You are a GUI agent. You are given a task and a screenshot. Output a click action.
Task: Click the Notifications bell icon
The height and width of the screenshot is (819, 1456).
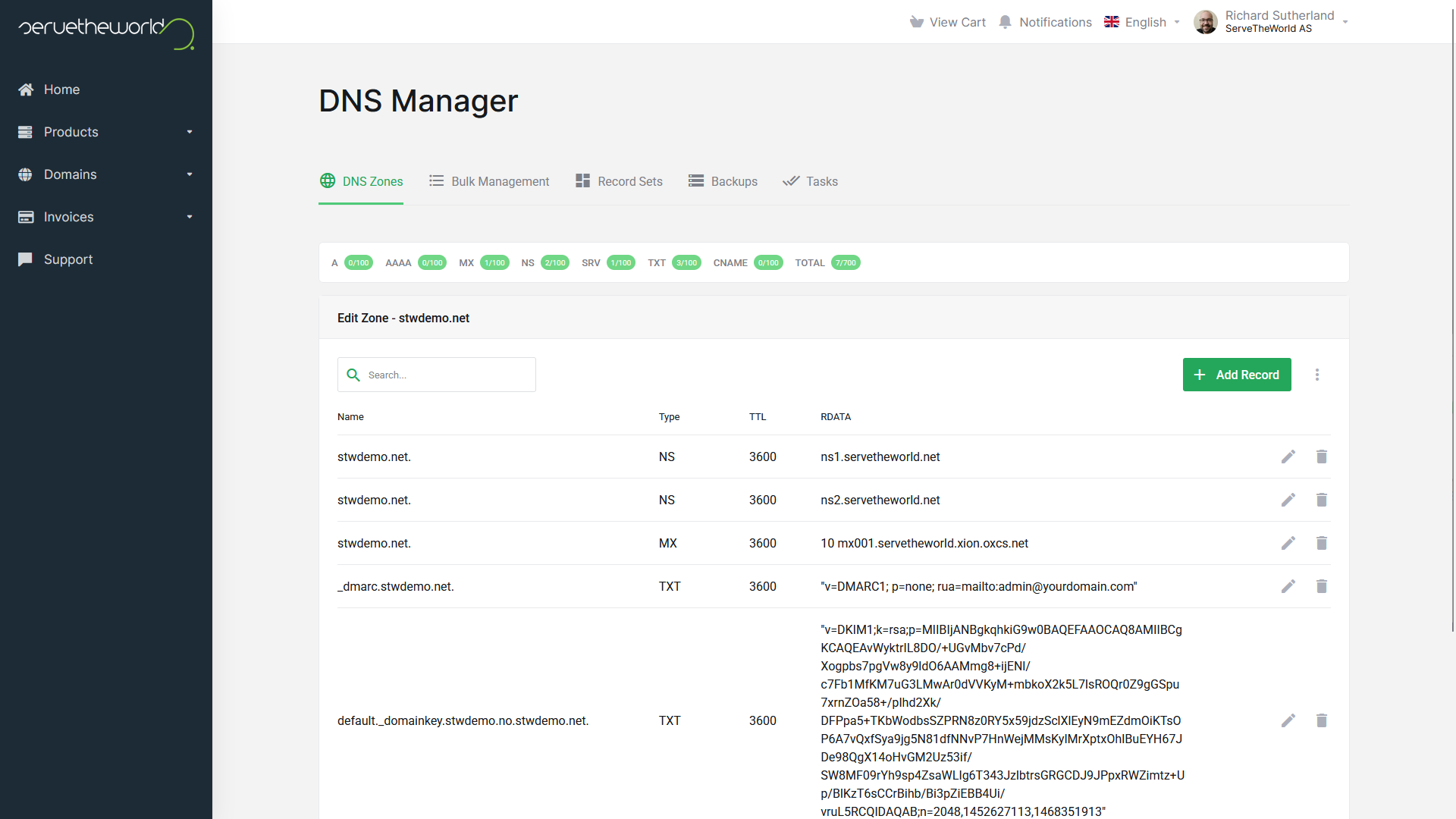[x=1006, y=22]
